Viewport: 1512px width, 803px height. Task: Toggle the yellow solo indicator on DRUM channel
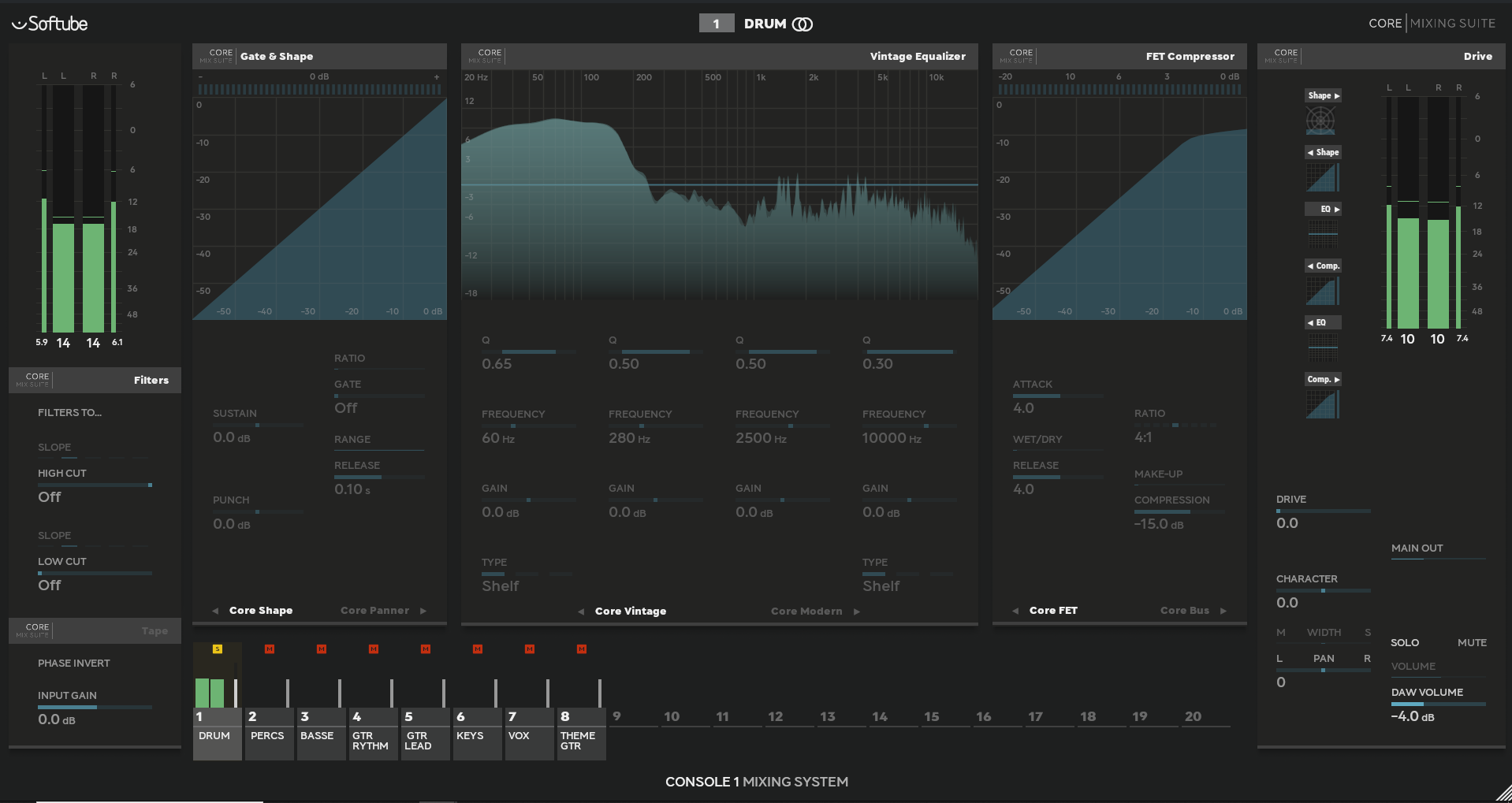[x=218, y=649]
